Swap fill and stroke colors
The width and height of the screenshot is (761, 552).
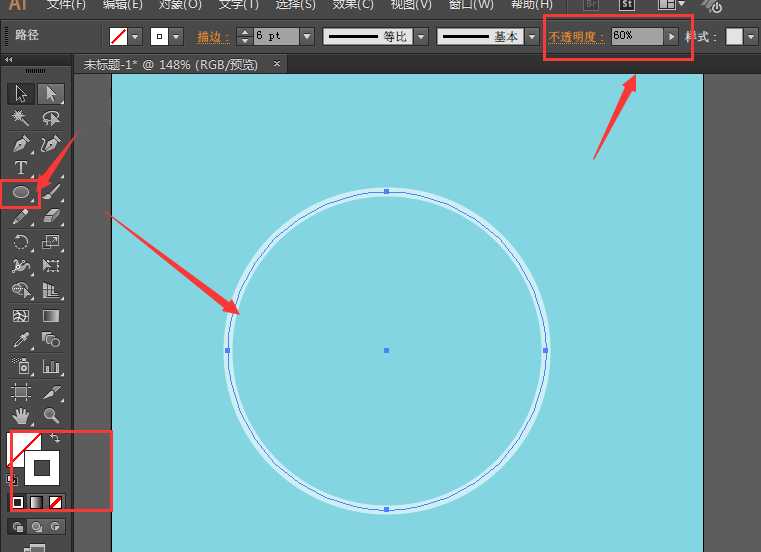[x=54, y=437]
